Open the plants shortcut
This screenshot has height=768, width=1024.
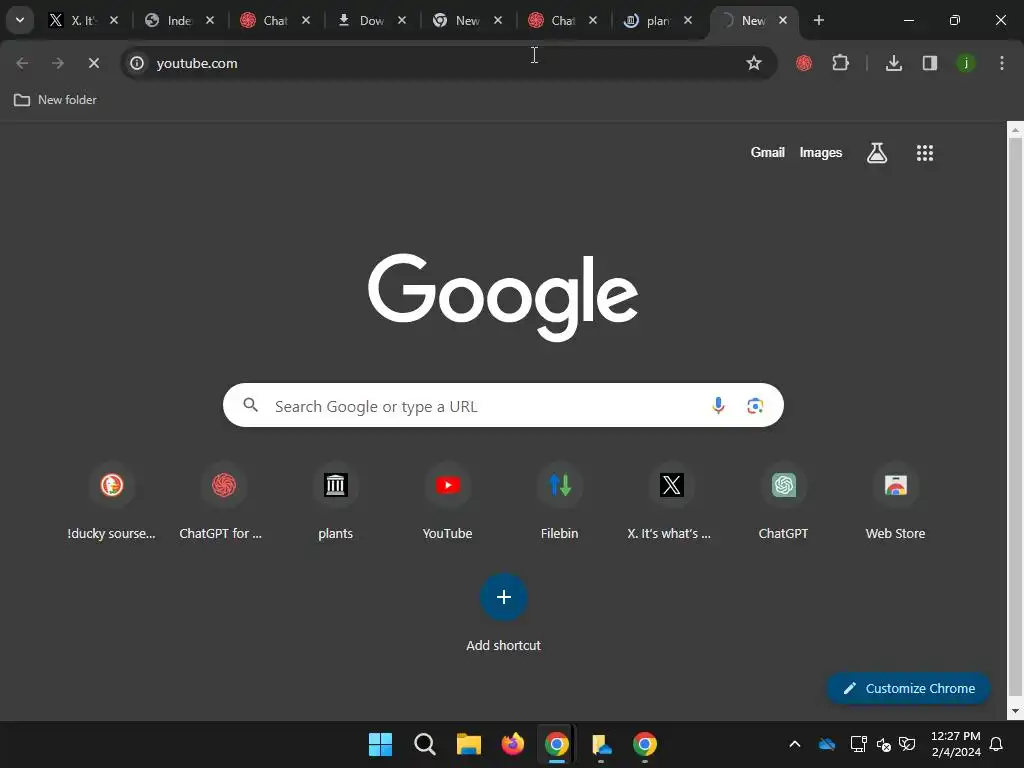point(336,502)
